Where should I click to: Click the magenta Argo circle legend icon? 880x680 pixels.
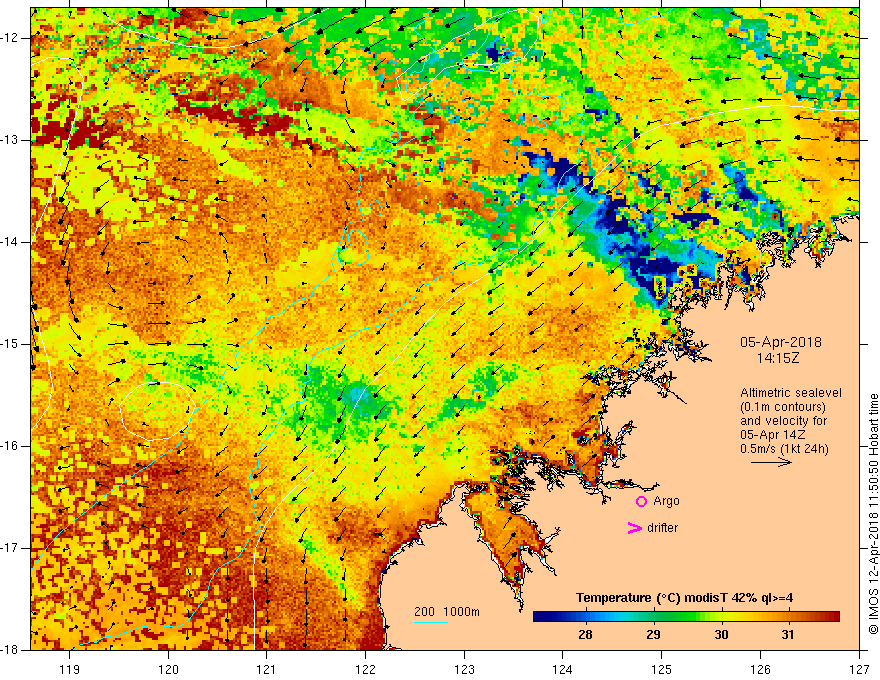(641, 502)
